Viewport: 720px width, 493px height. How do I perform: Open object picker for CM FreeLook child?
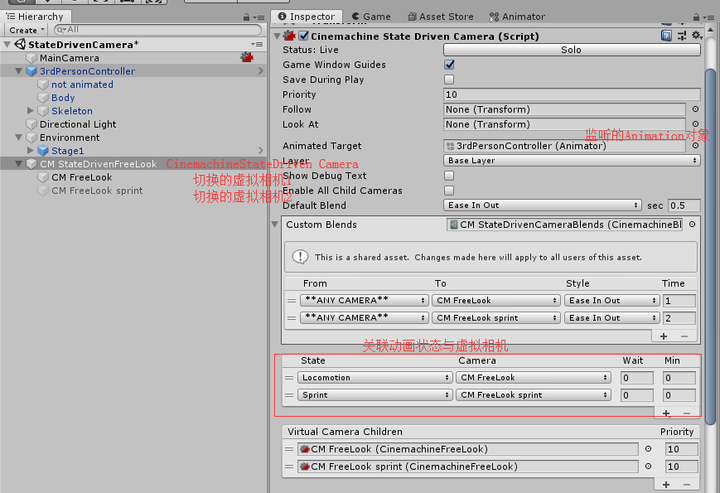coord(648,449)
